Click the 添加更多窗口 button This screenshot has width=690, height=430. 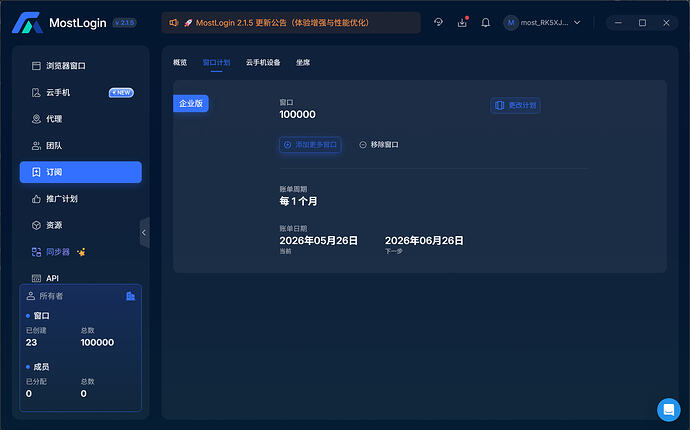coord(310,144)
